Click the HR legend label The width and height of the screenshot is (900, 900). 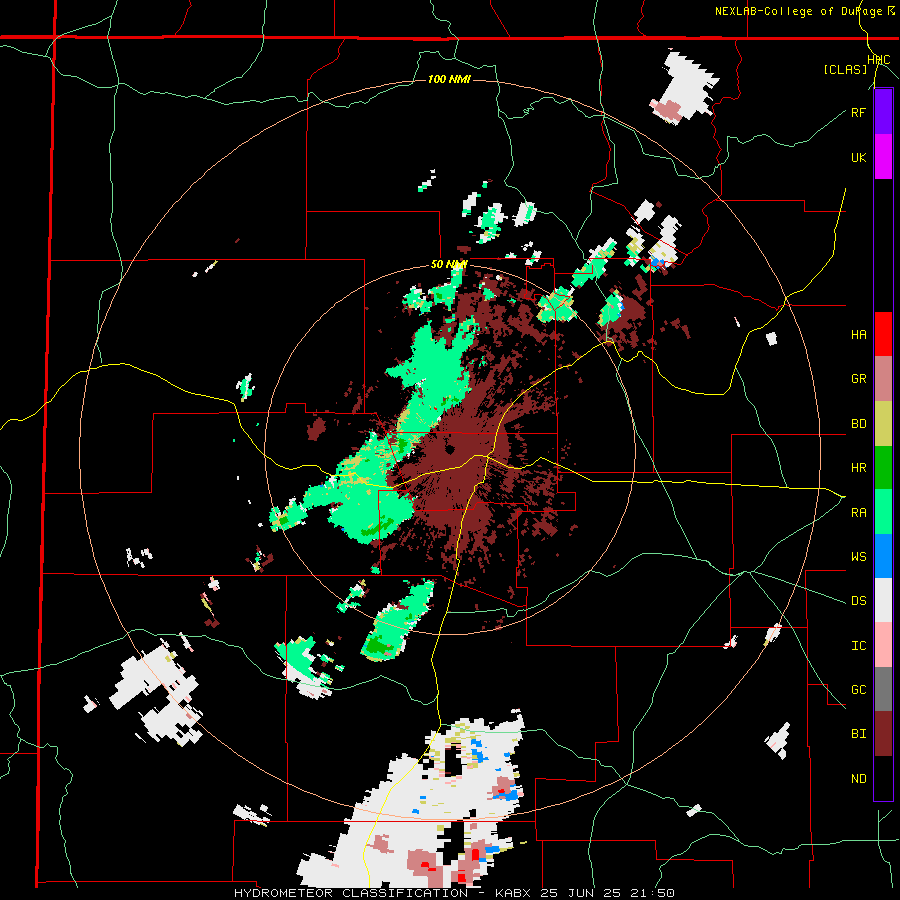tap(858, 468)
